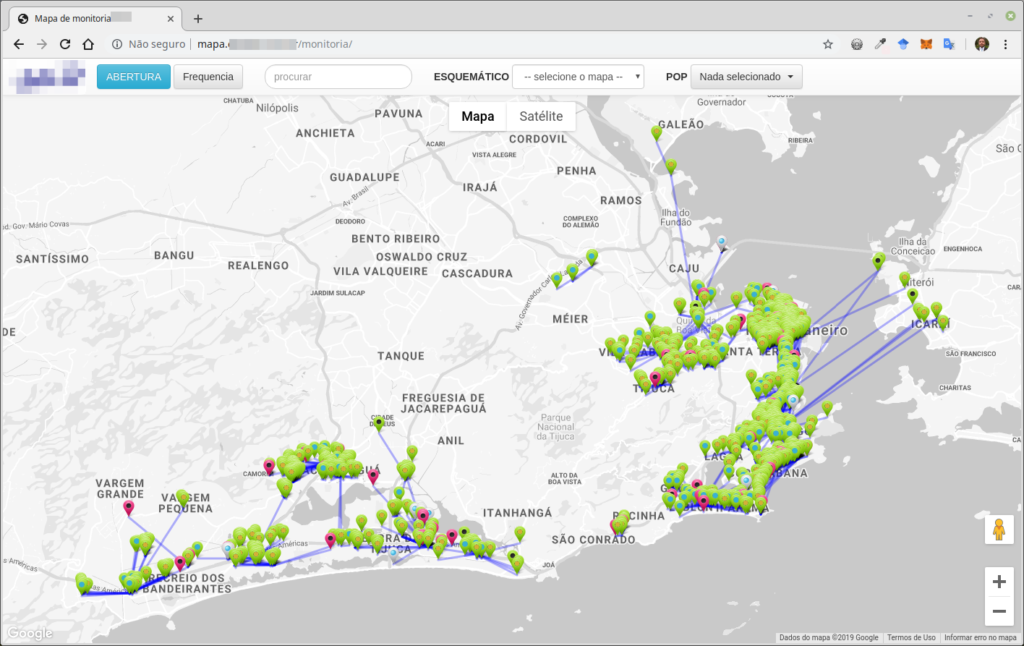Click 'Informar erro no mapa' link
This screenshot has width=1024, height=646.
[x=980, y=637]
